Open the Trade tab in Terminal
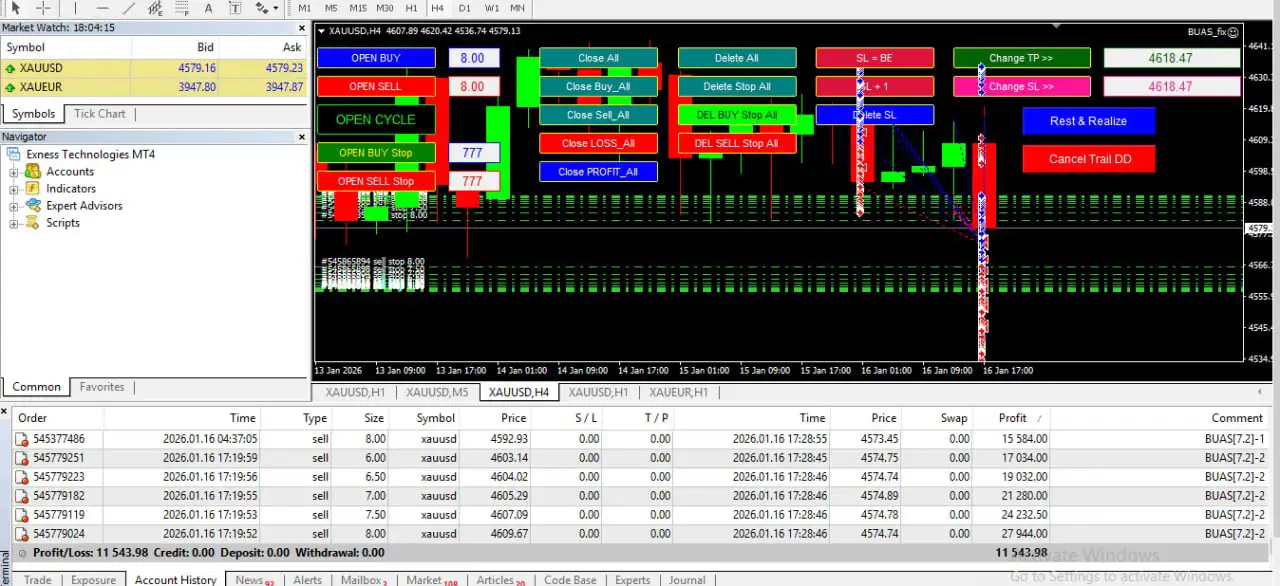Image resolution: width=1280 pixels, height=586 pixels. coord(38,580)
